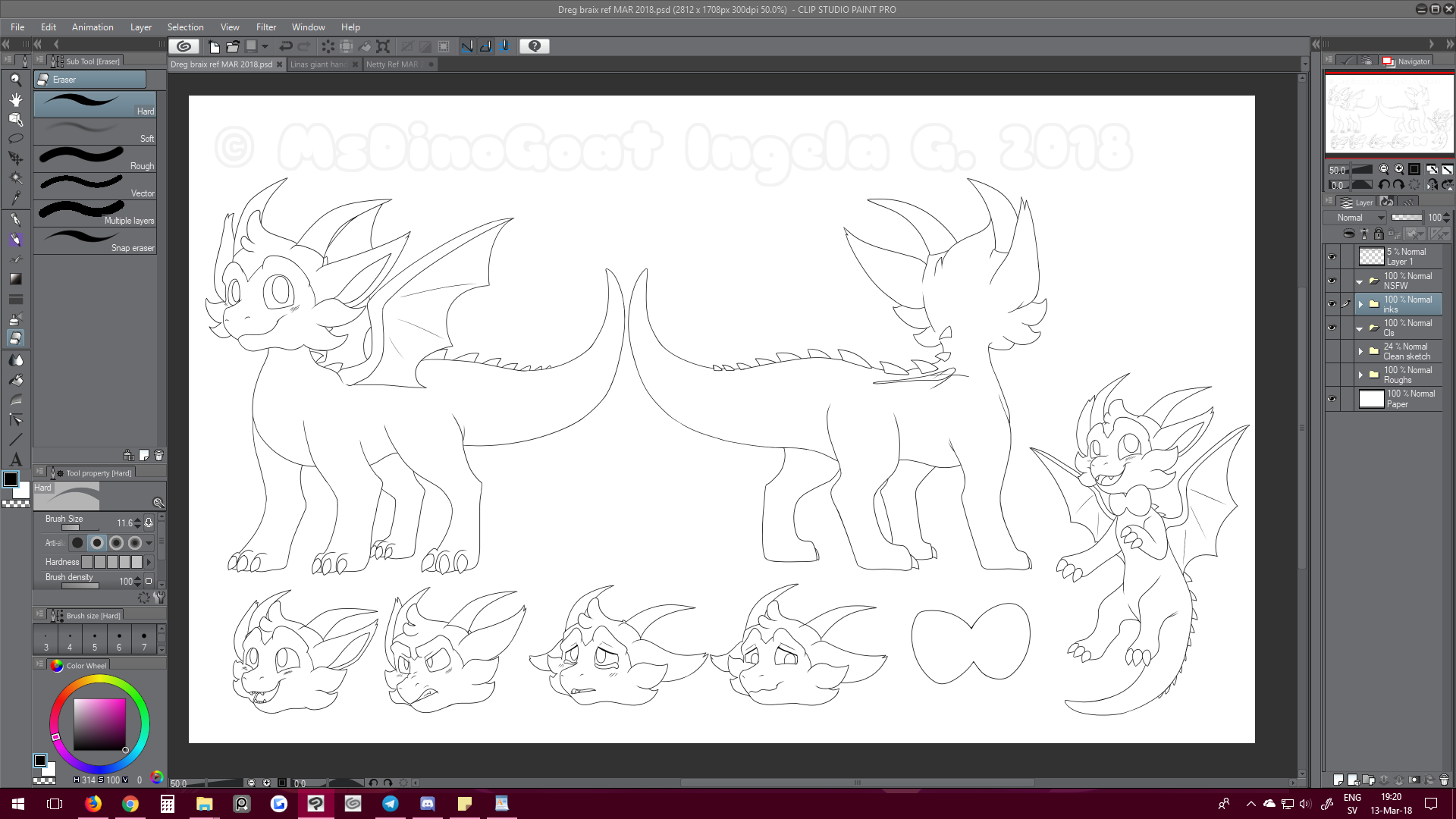
Task: Open the Filter menu
Action: (265, 27)
